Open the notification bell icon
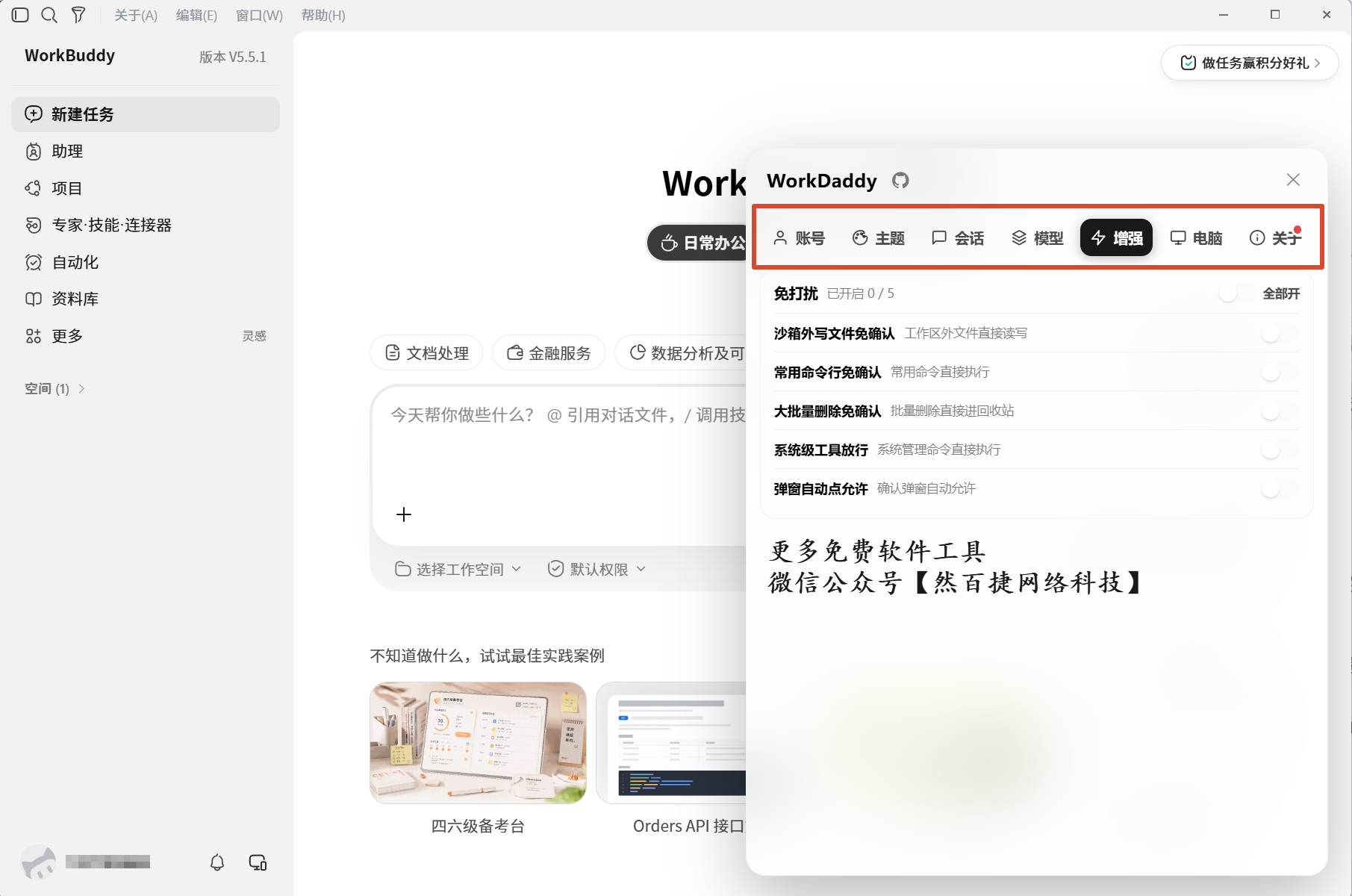Viewport: 1352px width, 896px height. (217, 862)
